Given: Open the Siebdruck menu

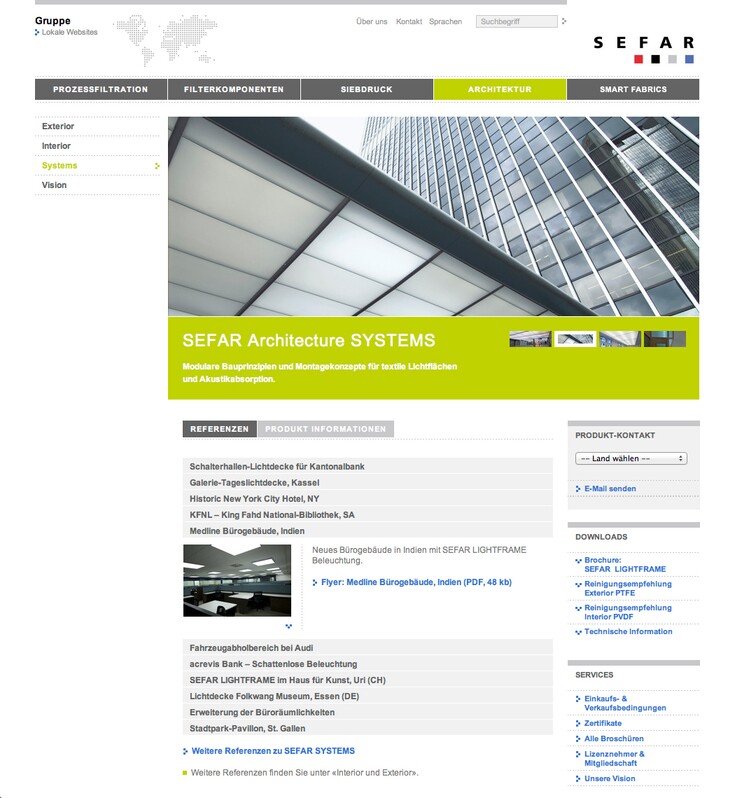Looking at the screenshot, I should 366,89.
